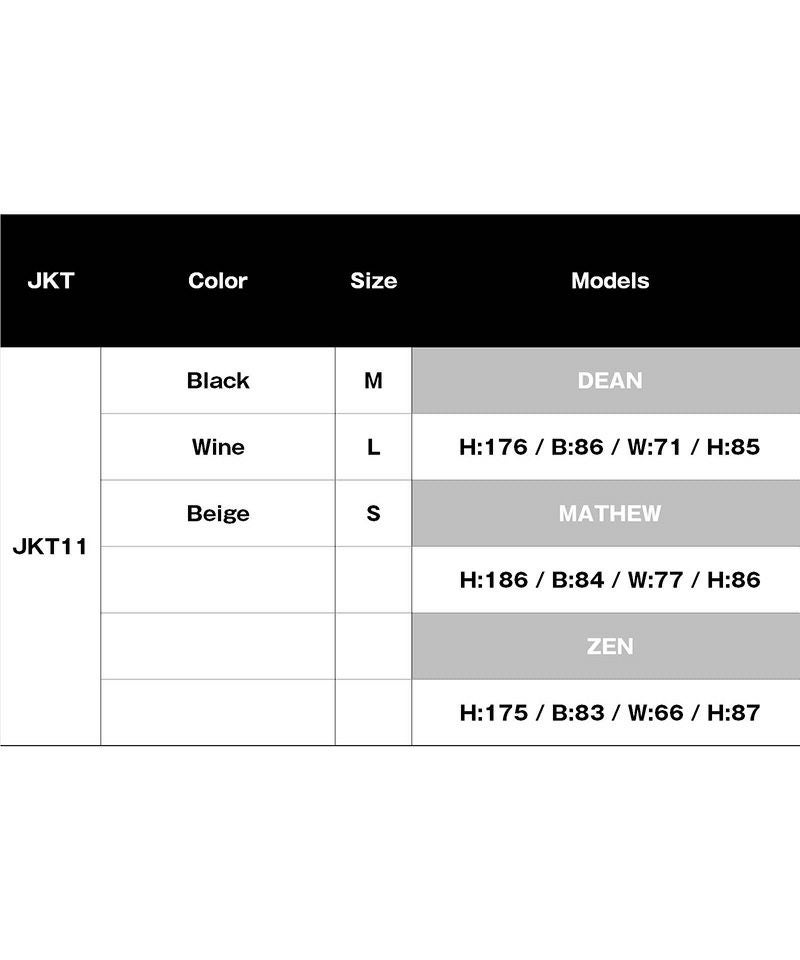Click the empty Color cell beside H:175 row

217,713
